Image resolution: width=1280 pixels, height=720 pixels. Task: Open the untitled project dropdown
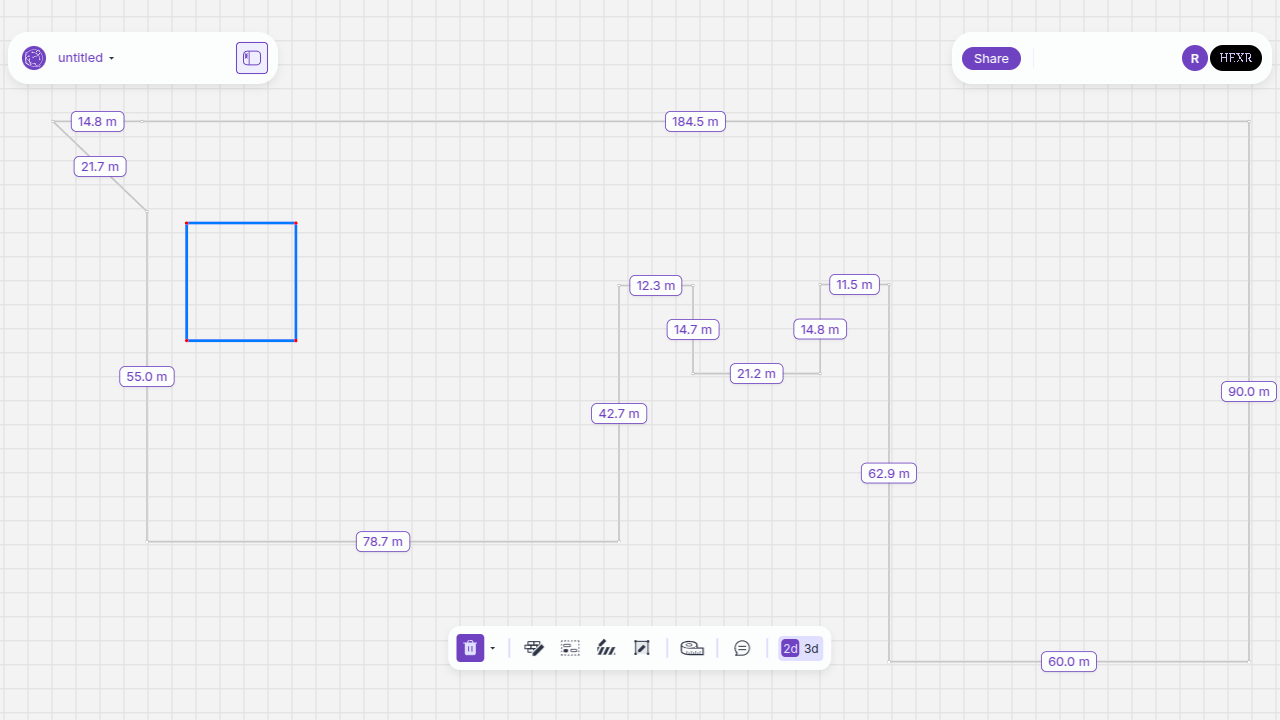point(86,58)
